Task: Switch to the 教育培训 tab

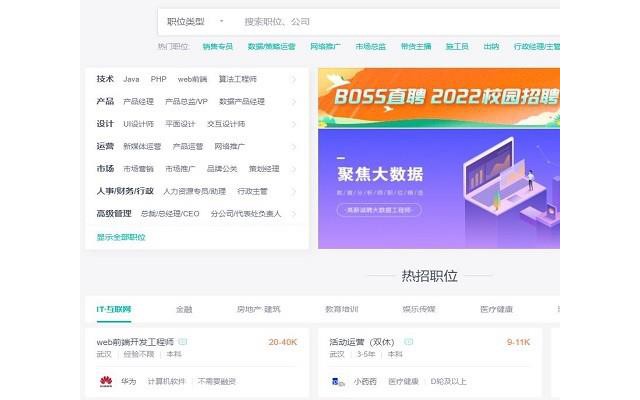Action: coord(342,309)
